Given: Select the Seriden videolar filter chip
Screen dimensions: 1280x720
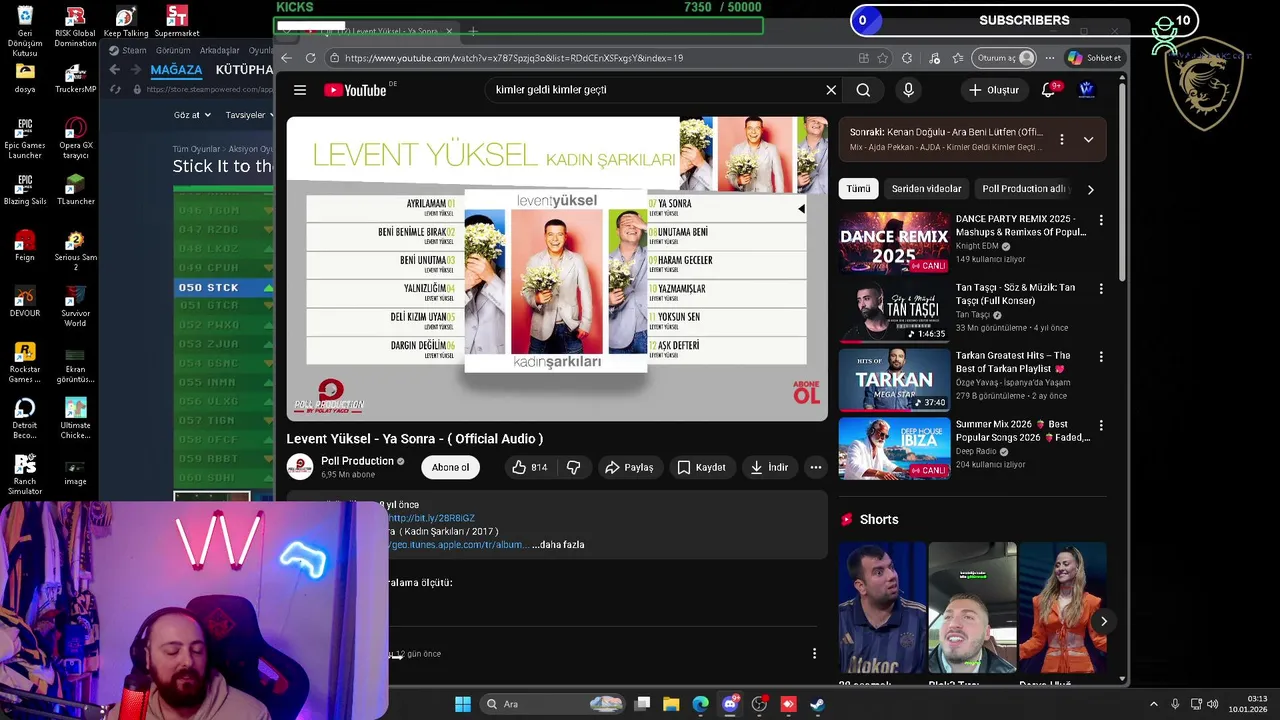Looking at the screenshot, I should coord(926,189).
